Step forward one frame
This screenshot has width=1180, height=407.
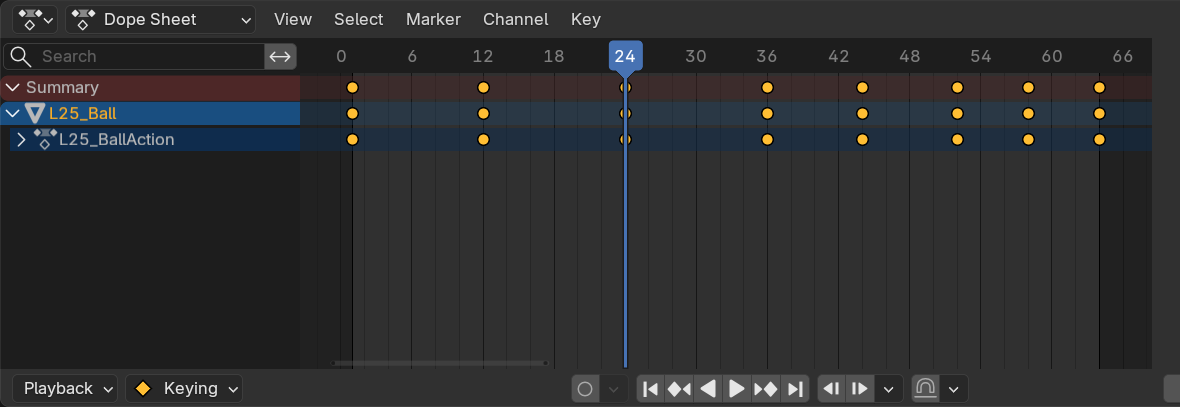point(859,390)
